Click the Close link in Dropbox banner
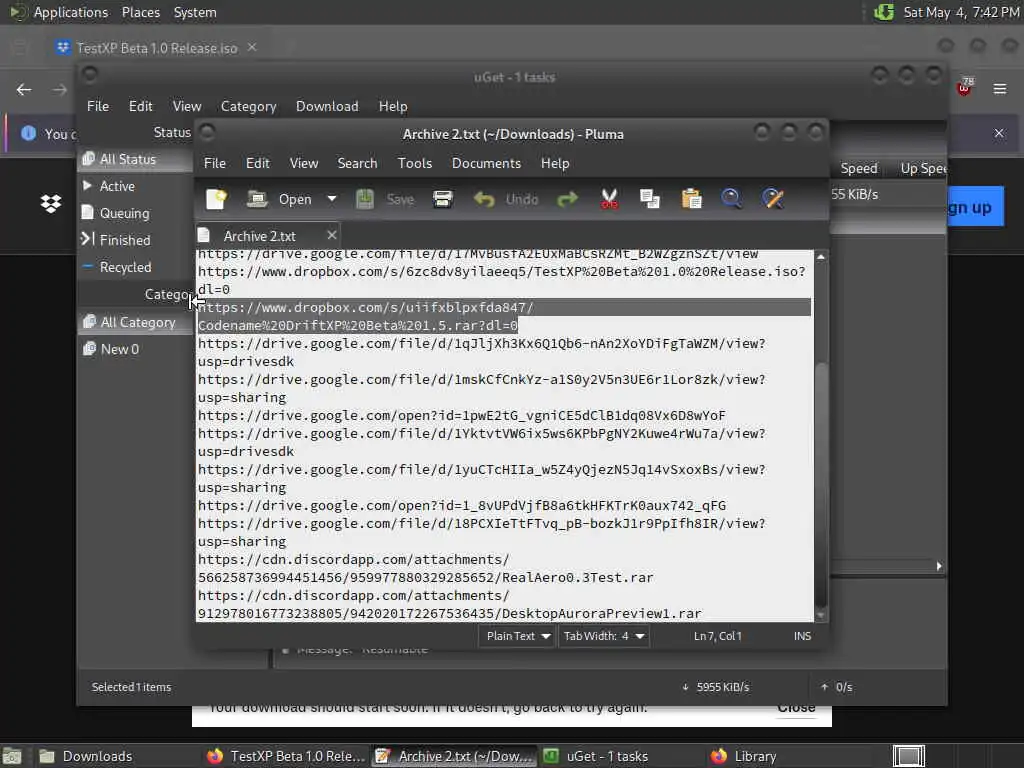Viewport: 1024px width, 768px height. tap(796, 707)
